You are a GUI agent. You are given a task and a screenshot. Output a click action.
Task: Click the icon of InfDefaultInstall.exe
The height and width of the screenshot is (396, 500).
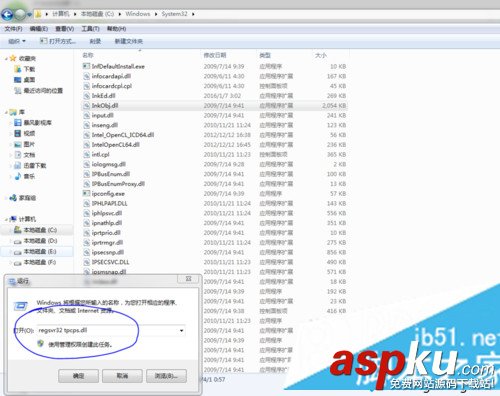click(x=86, y=66)
